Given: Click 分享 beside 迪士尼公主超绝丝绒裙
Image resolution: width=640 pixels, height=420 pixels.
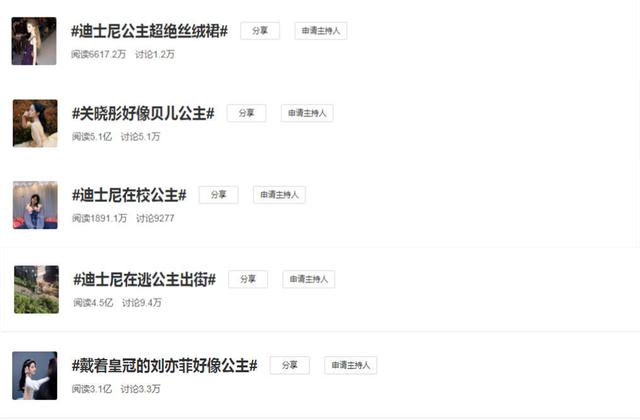Looking at the screenshot, I should [260, 31].
